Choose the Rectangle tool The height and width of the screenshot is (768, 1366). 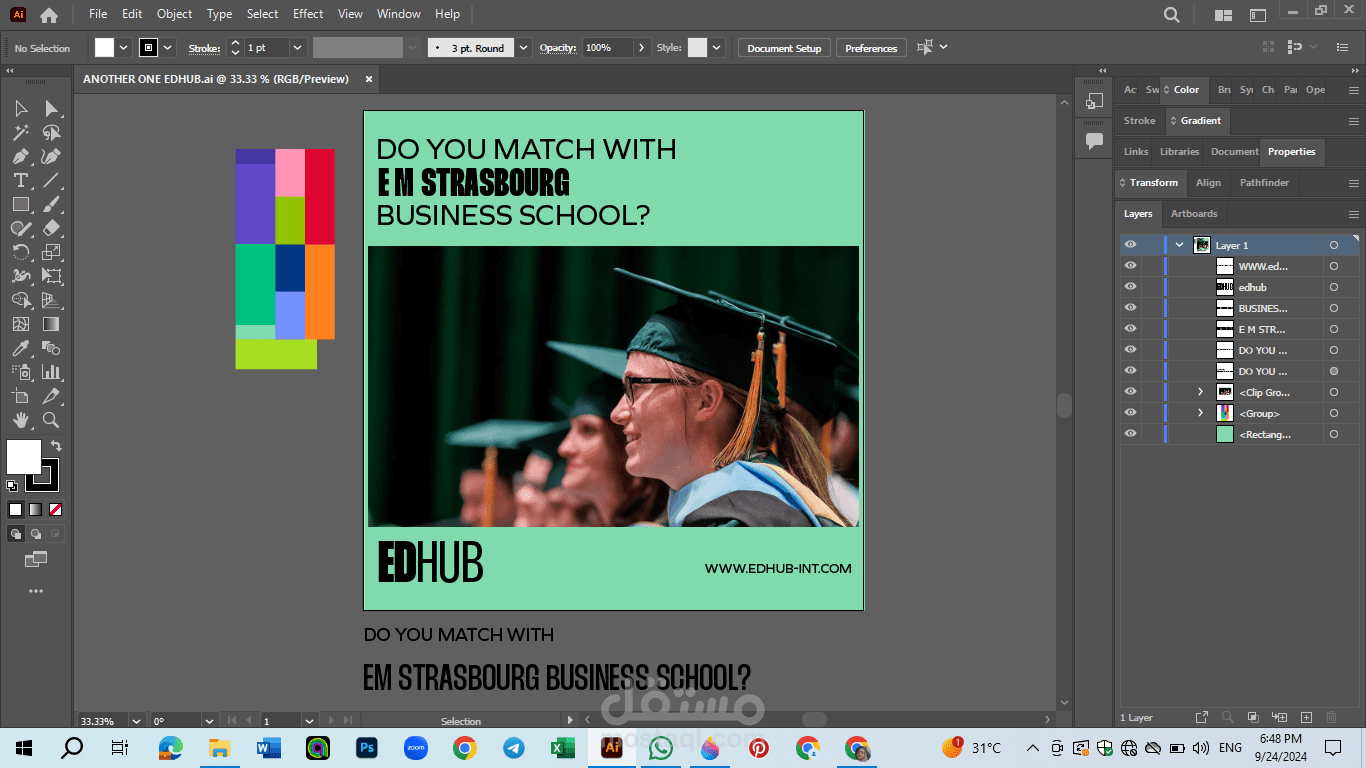[x=21, y=204]
